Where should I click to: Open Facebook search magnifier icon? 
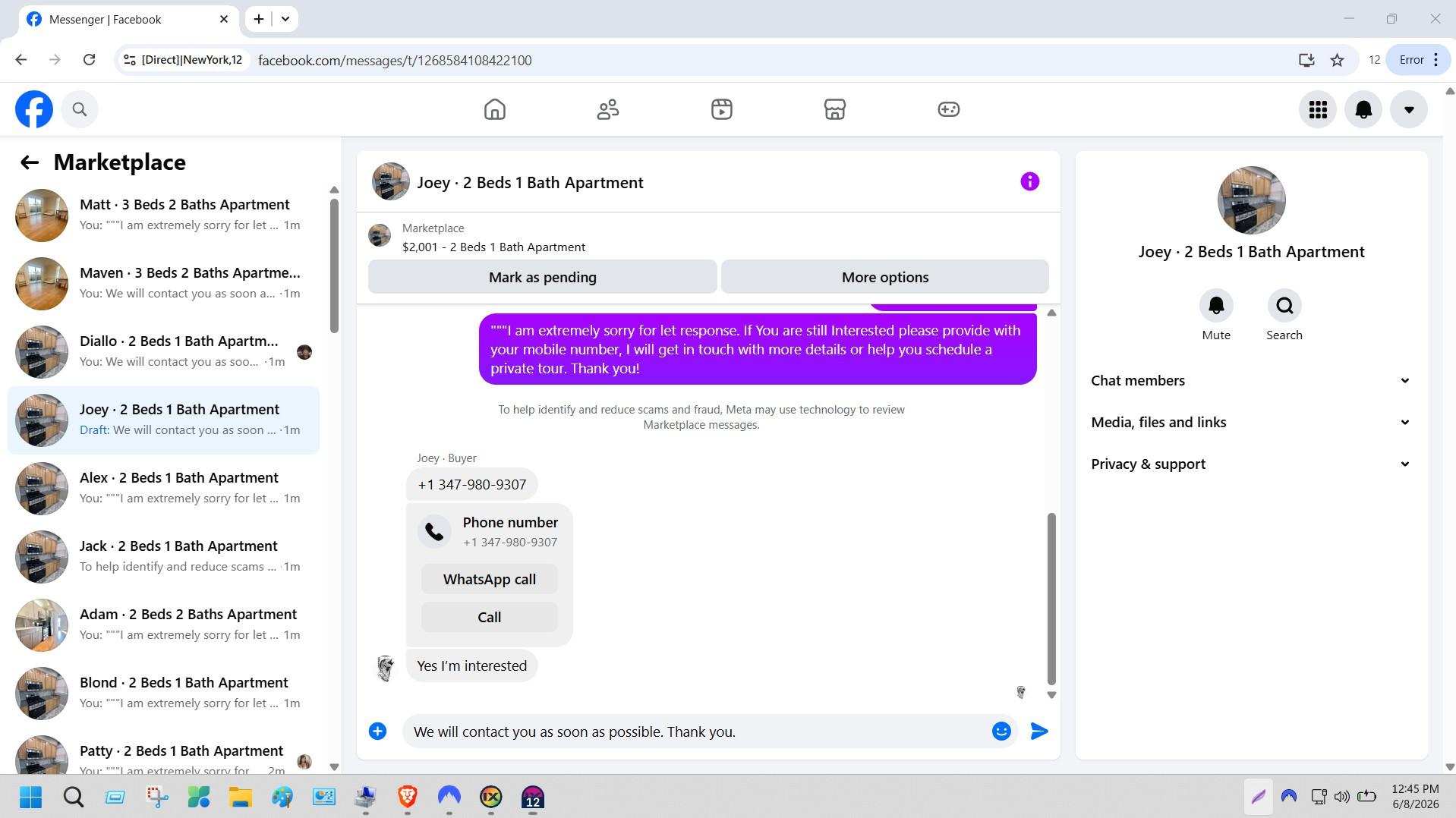(x=80, y=109)
